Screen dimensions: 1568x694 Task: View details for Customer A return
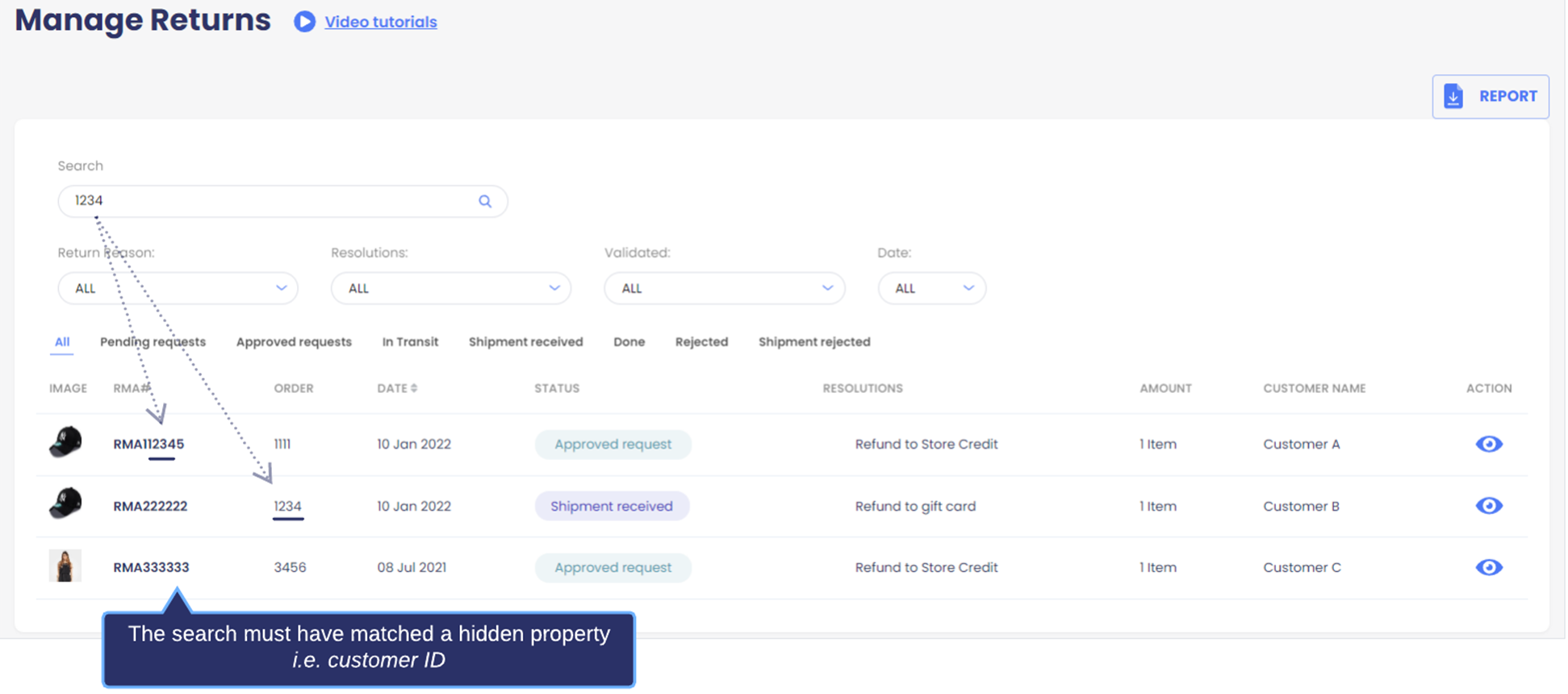pyautogui.click(x=1488, y=444)
